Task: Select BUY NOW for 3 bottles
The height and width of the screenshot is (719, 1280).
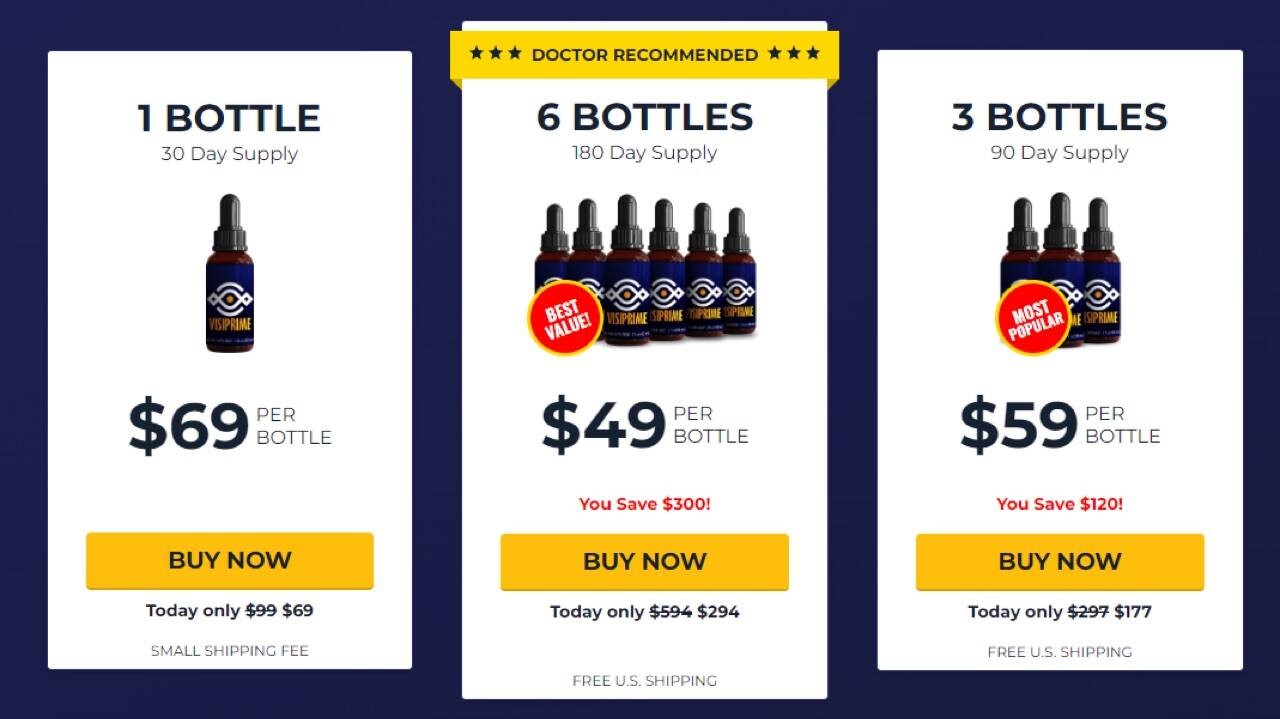Action: (x=1059, y=561)
